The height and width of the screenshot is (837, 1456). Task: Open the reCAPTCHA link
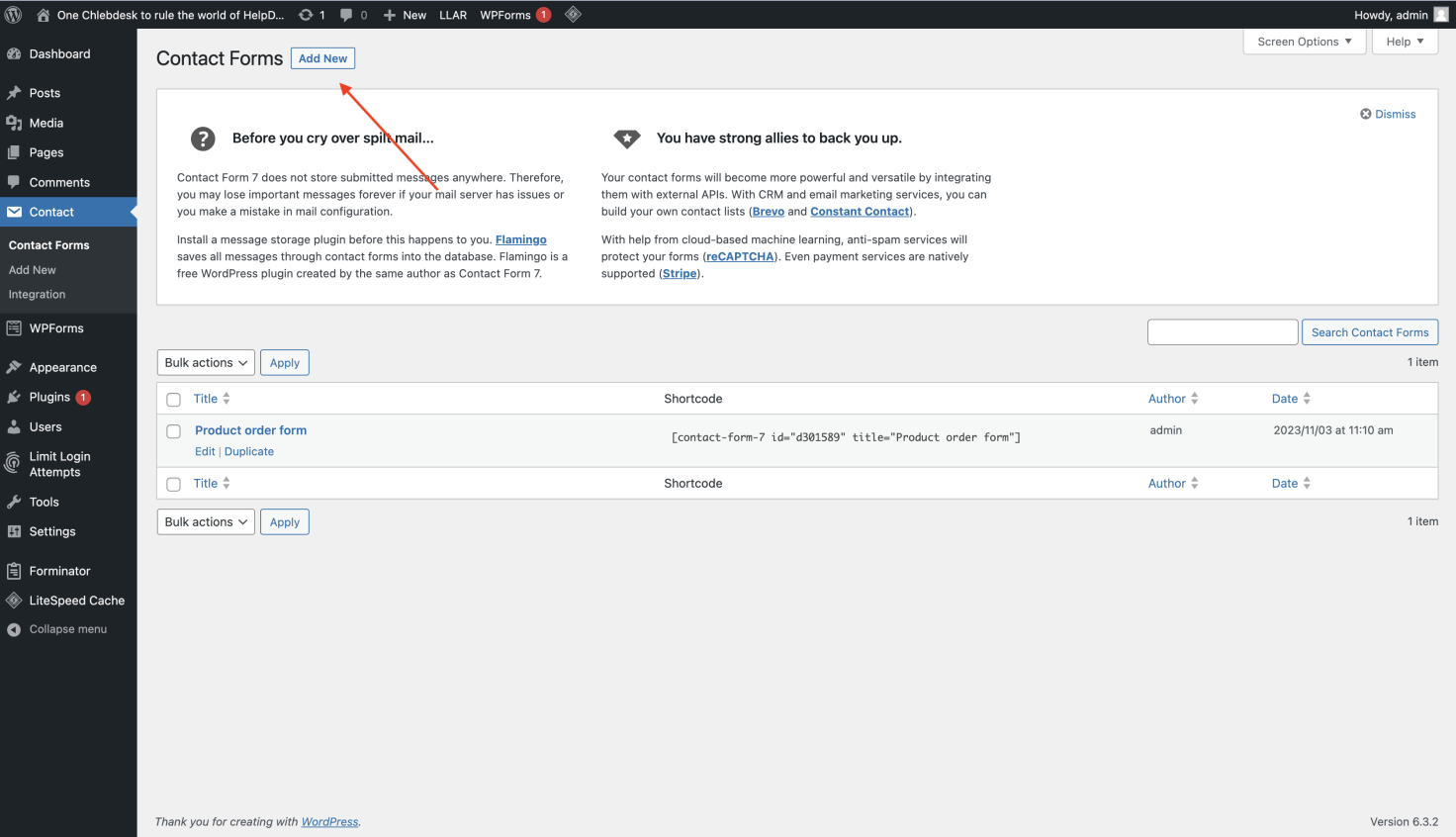click(740, 256)
